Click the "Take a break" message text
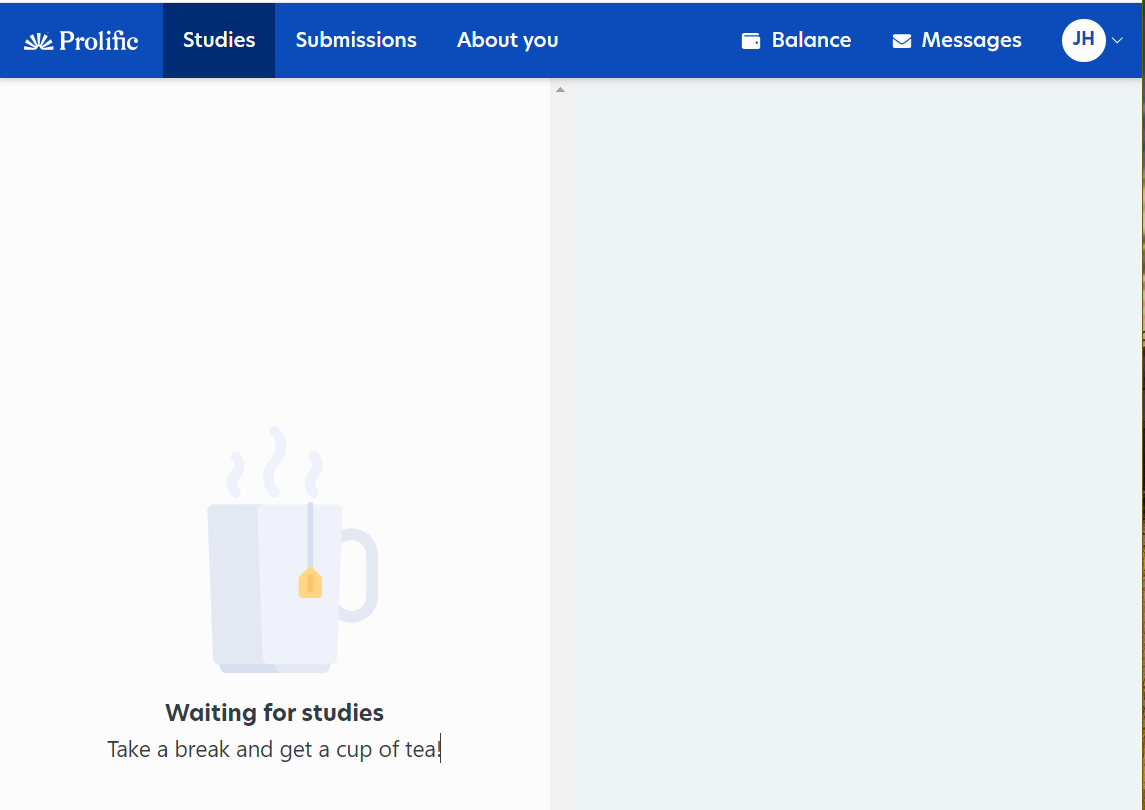Viewport: 1145px width, 810px height. coord(274,749)
